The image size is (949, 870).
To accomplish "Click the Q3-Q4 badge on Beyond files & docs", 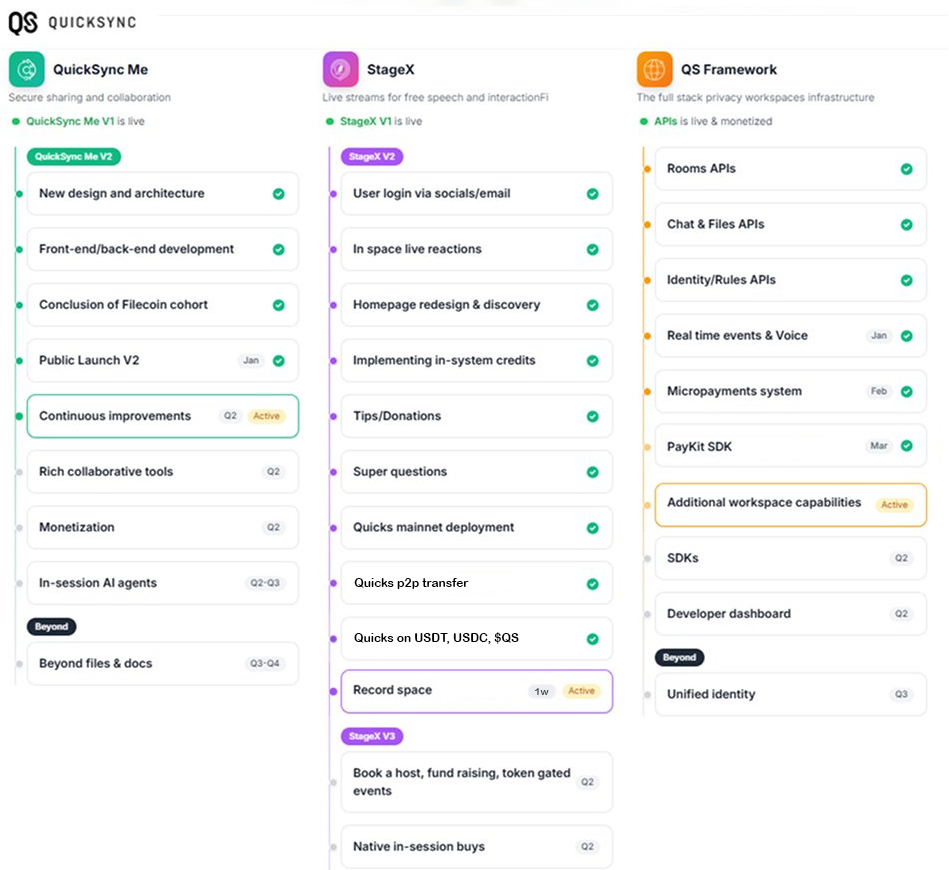I will (x=265, y=664).
